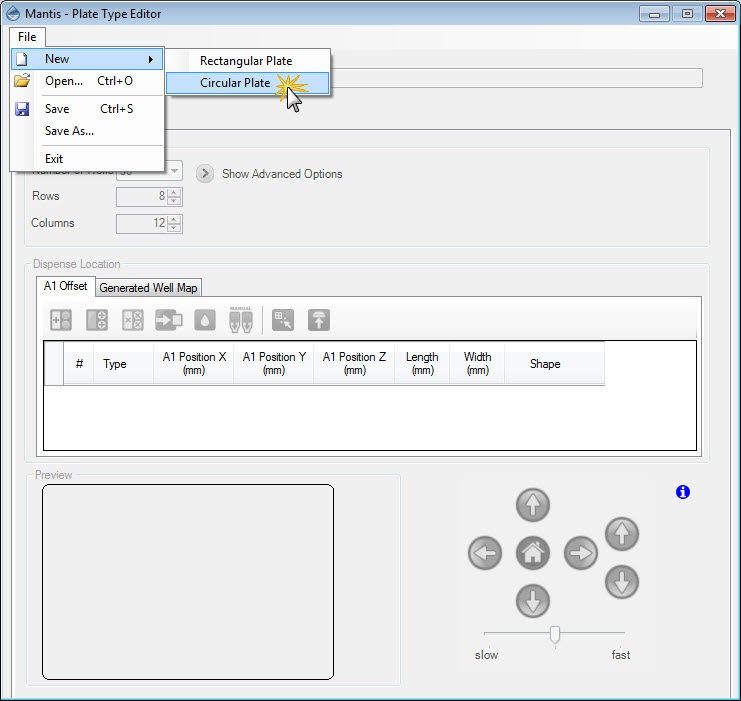Image resolution: width=741 pixels, height=701 pixels.
Task: Click the 'fast' label under slider
Action: (x=620, y=655)
